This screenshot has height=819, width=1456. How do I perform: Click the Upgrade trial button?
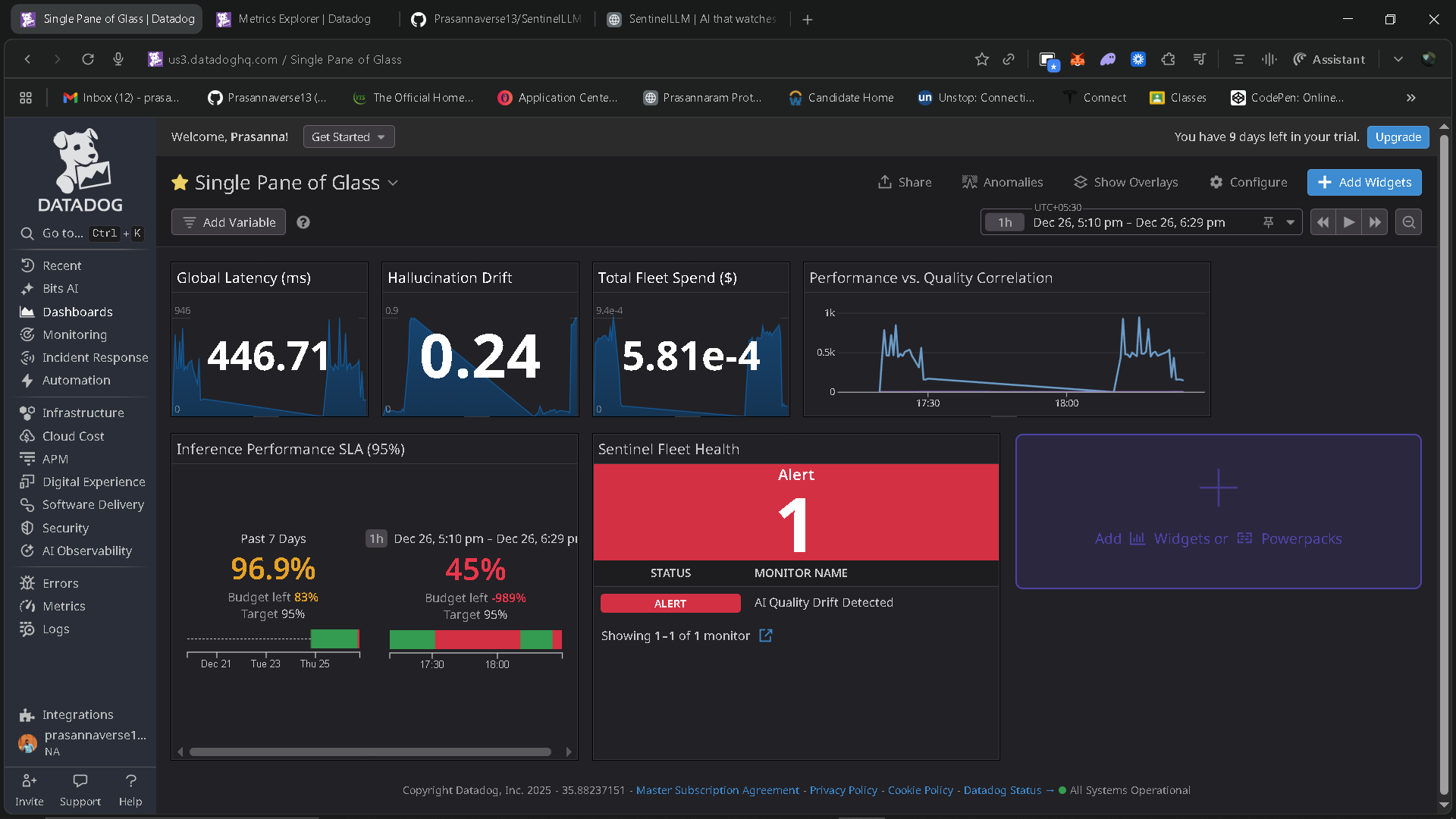coord(1398,136)
